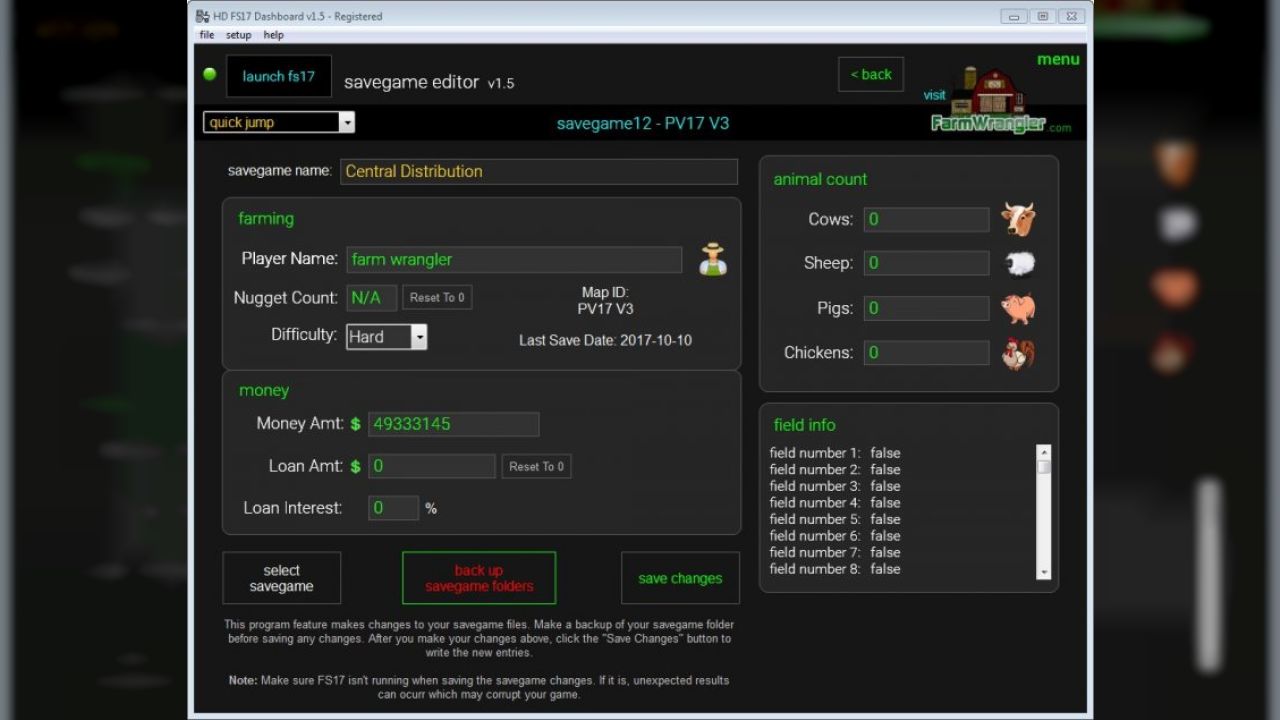Close the HD FS17 Dashboard window
1280x720 pixels.
pyautogui.click(x=1070, y=16)
